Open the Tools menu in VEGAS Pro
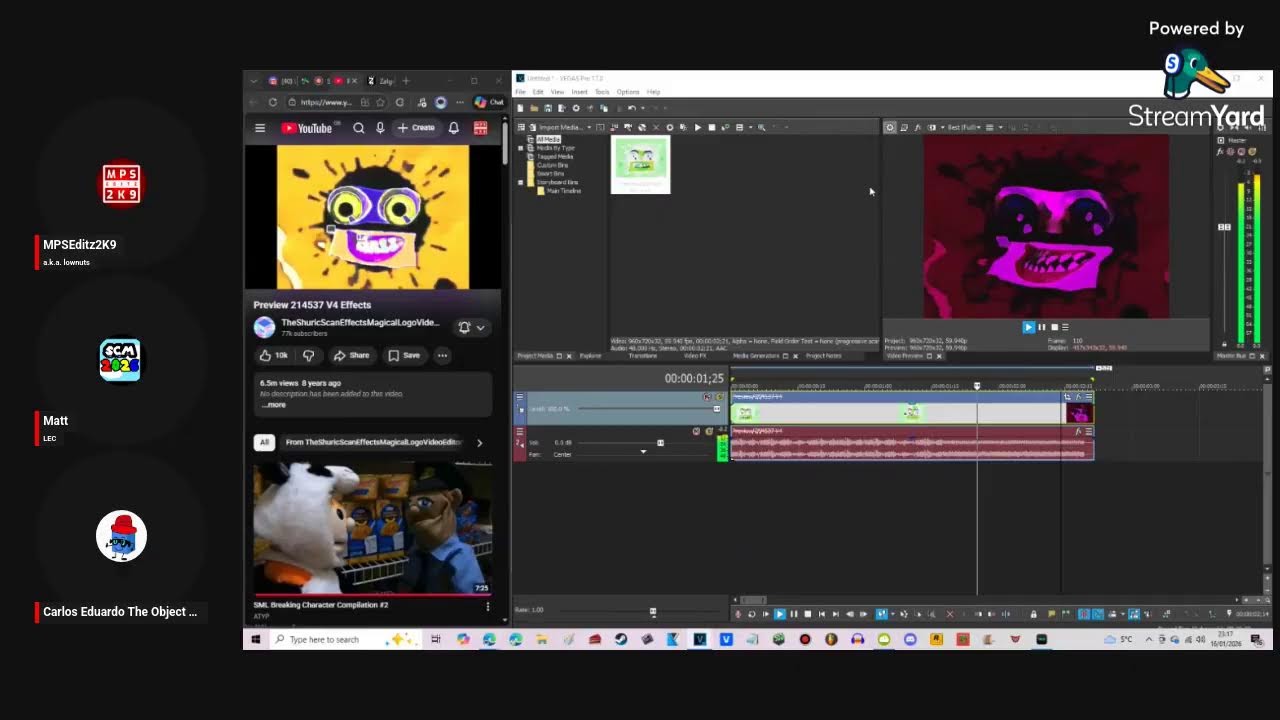 click(602, 92)
